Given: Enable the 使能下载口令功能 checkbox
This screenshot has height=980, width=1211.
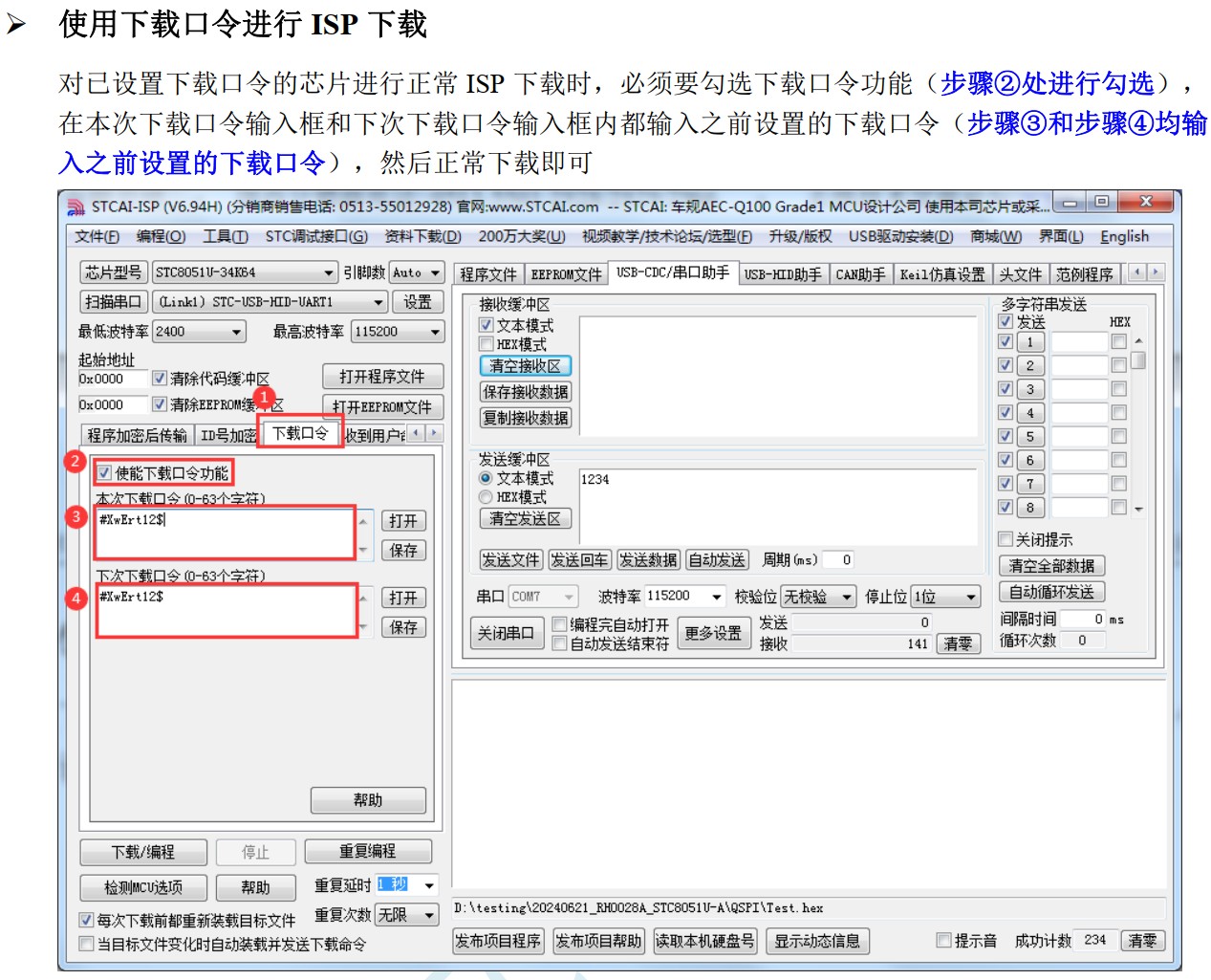Looking at the screenshot, I should click(104, 472).
